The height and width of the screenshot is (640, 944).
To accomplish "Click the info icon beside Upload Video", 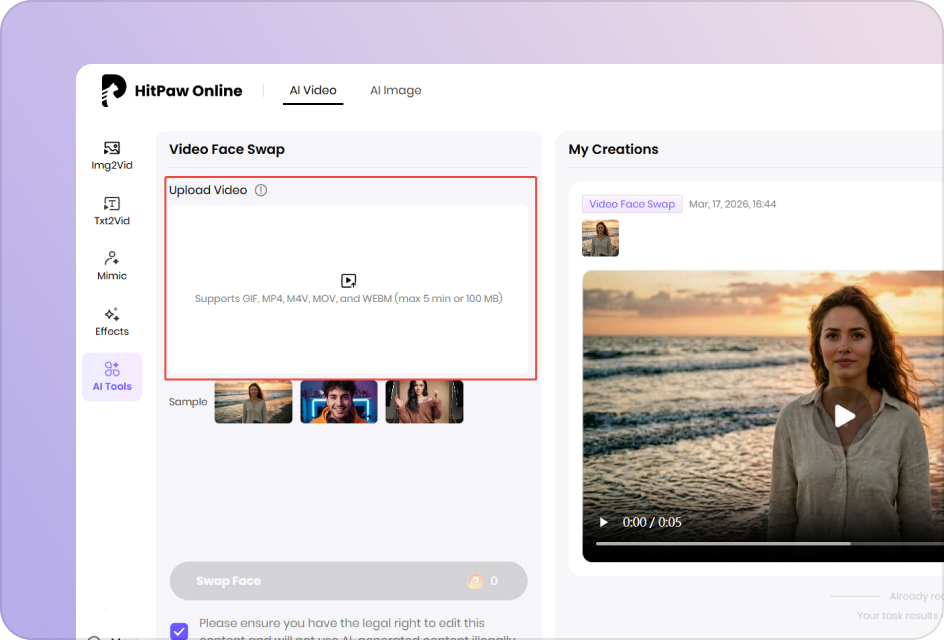I will pos(260,190).
